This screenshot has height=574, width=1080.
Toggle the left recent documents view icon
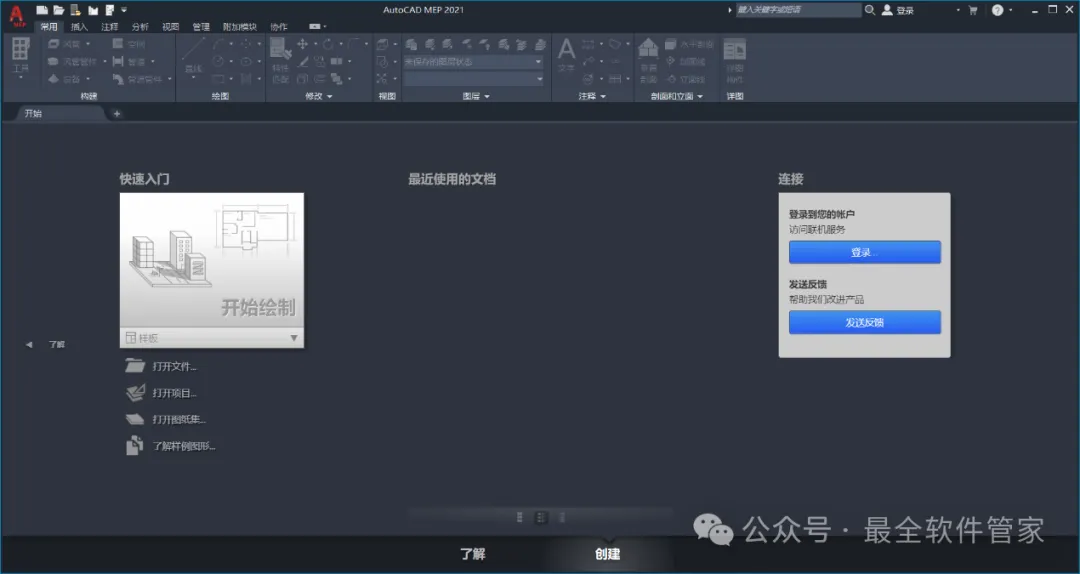(x=520, y=517)
